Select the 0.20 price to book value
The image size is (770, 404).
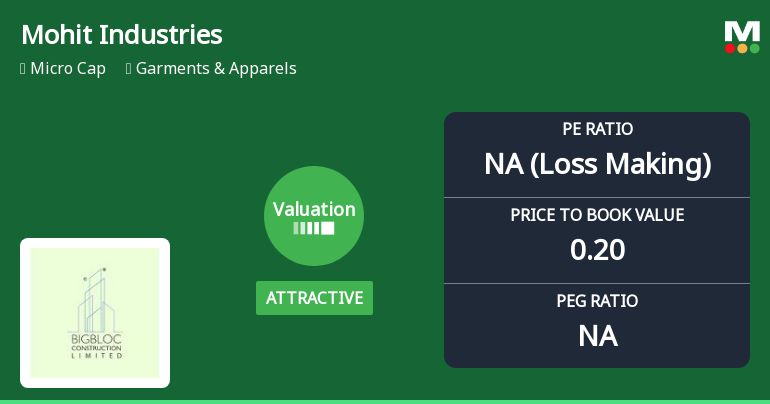pyautogui.click(x=597, y=250)
